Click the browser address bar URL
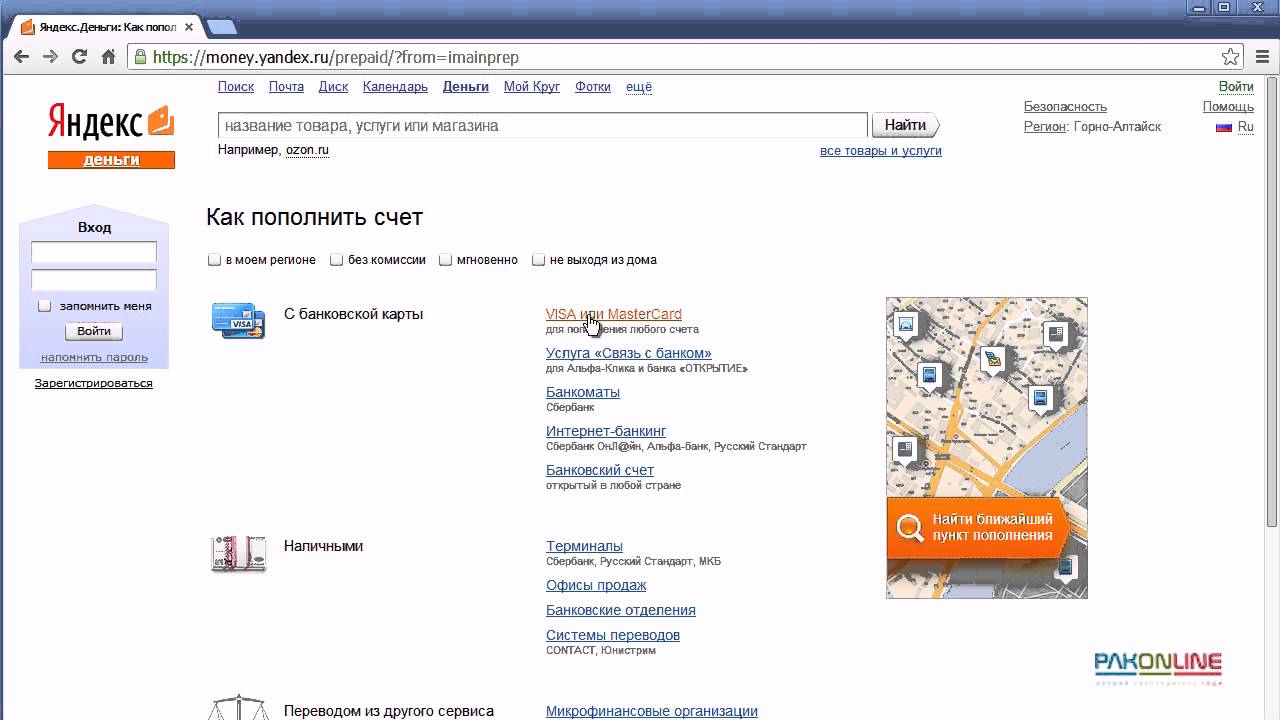The width and height of the screenshot is (1280, 720). click(336, 57)
